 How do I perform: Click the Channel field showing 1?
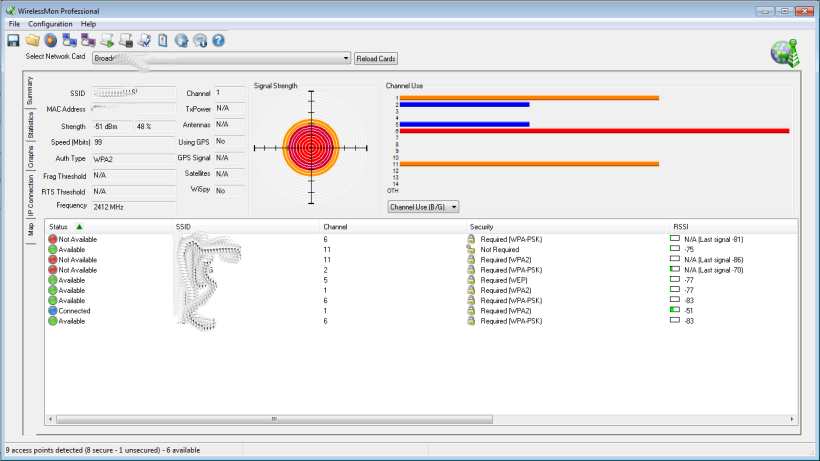coord(229,93)
